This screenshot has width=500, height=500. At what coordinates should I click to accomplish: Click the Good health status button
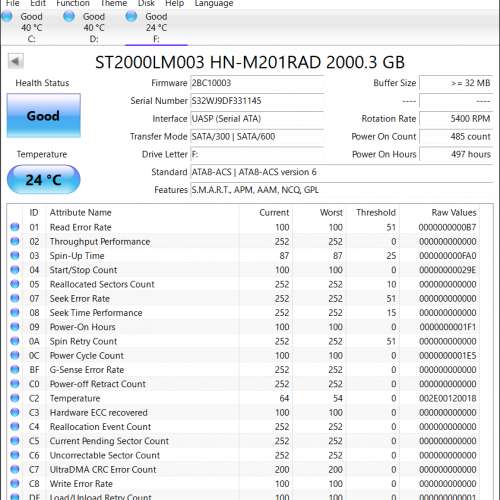(44, 115)
